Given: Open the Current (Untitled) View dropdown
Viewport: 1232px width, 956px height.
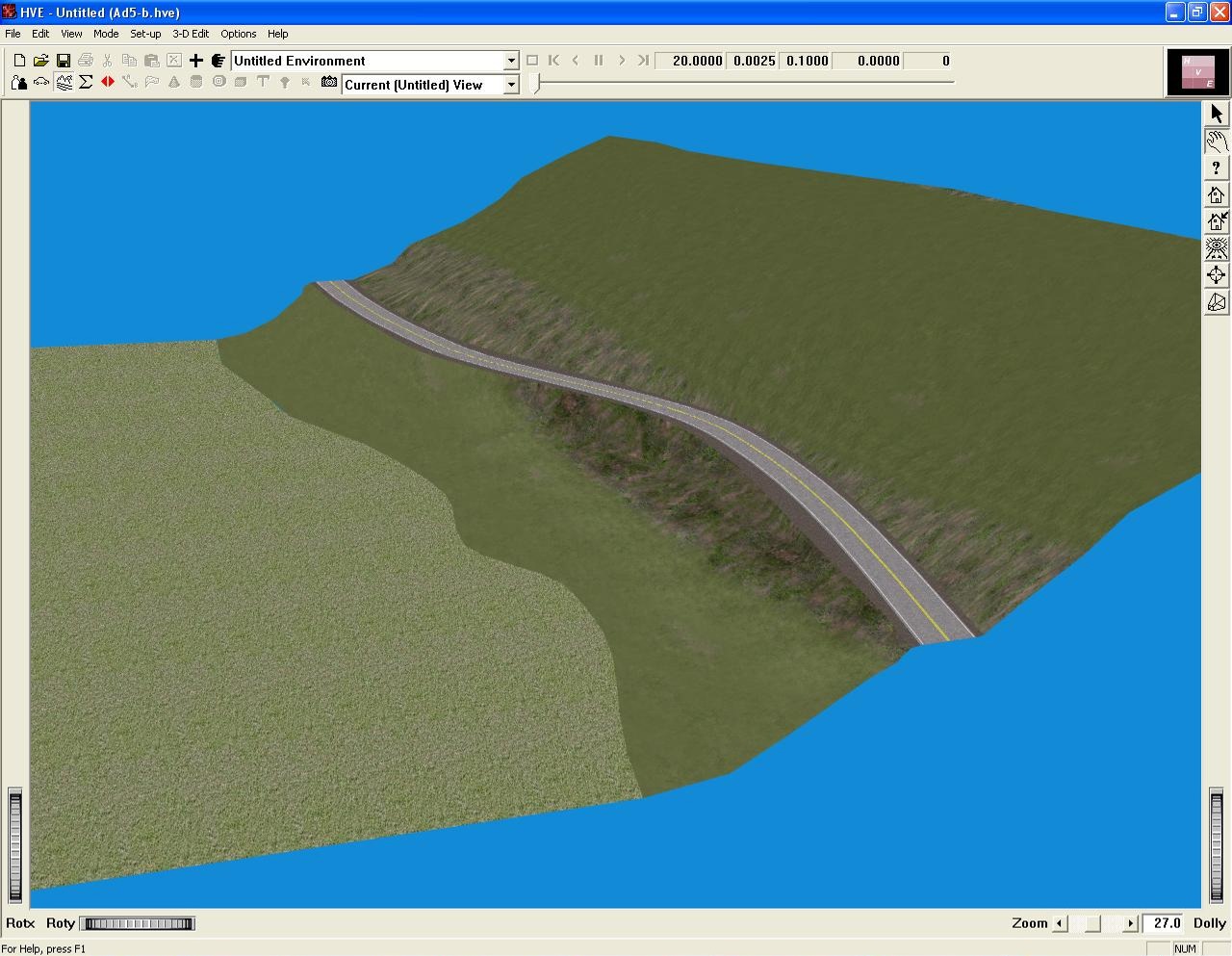Looking at the screenshot, I should 511,85.
